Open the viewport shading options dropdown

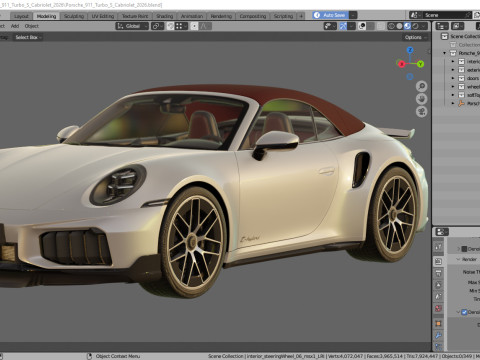(x=424, y=26)
